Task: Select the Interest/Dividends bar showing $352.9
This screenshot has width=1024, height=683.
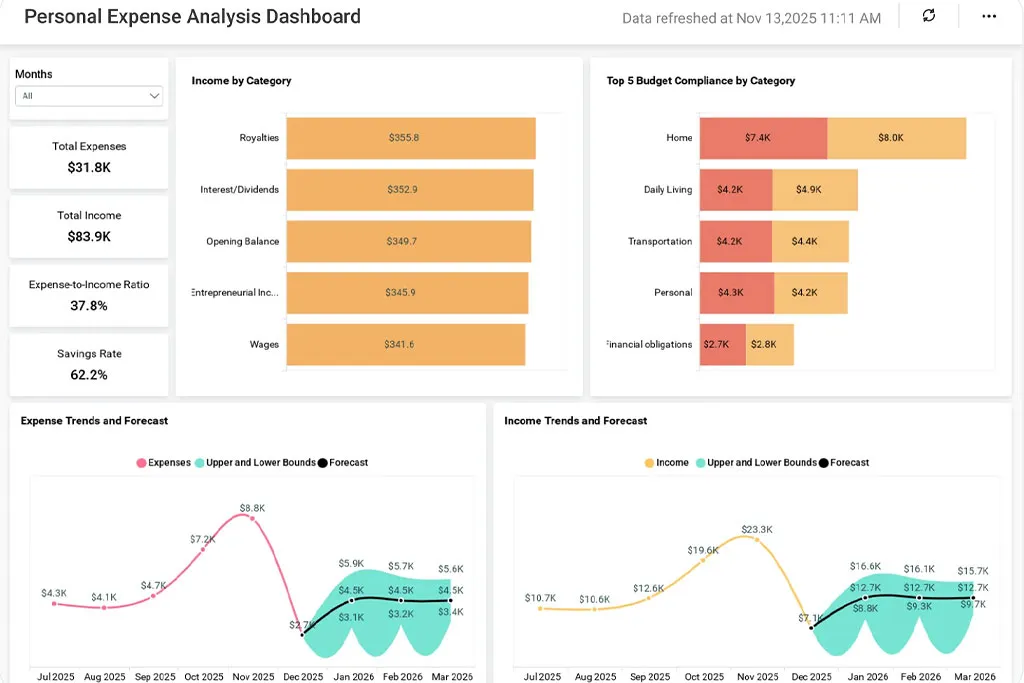Action: click(410, 189)
